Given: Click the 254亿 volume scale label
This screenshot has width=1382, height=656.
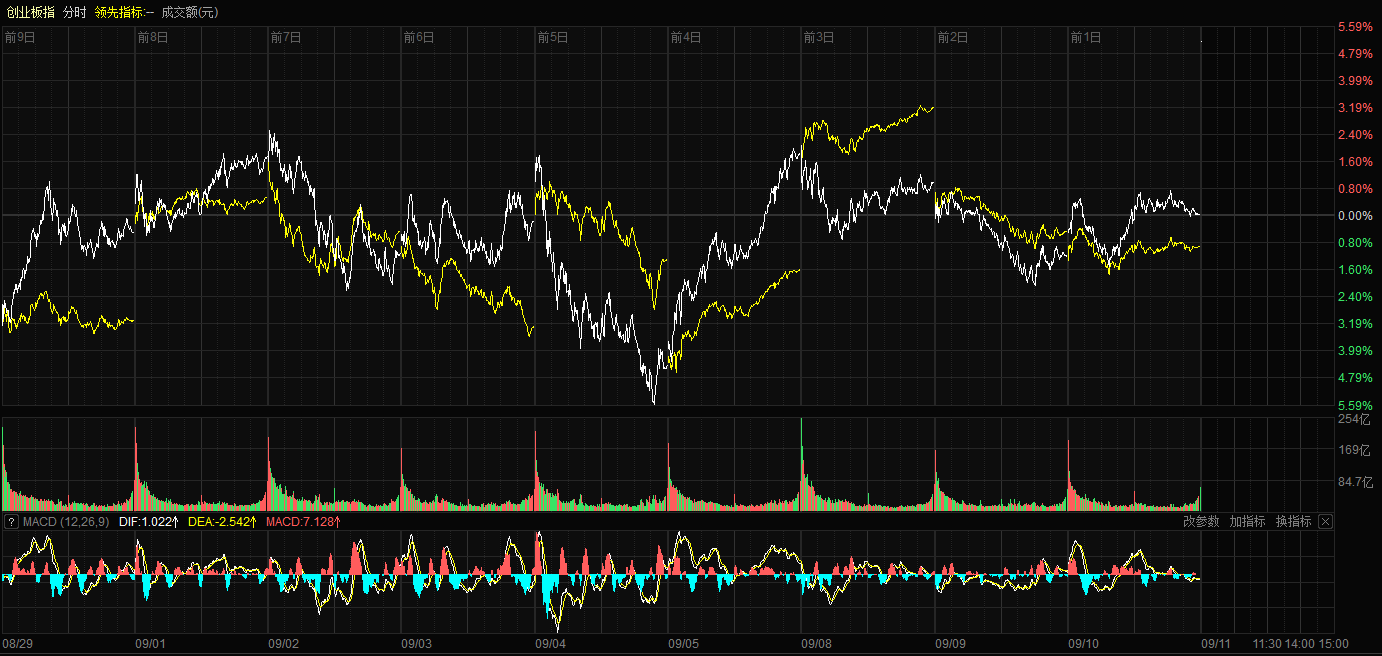Looking at the screenshot, I should click(1352, 420).
